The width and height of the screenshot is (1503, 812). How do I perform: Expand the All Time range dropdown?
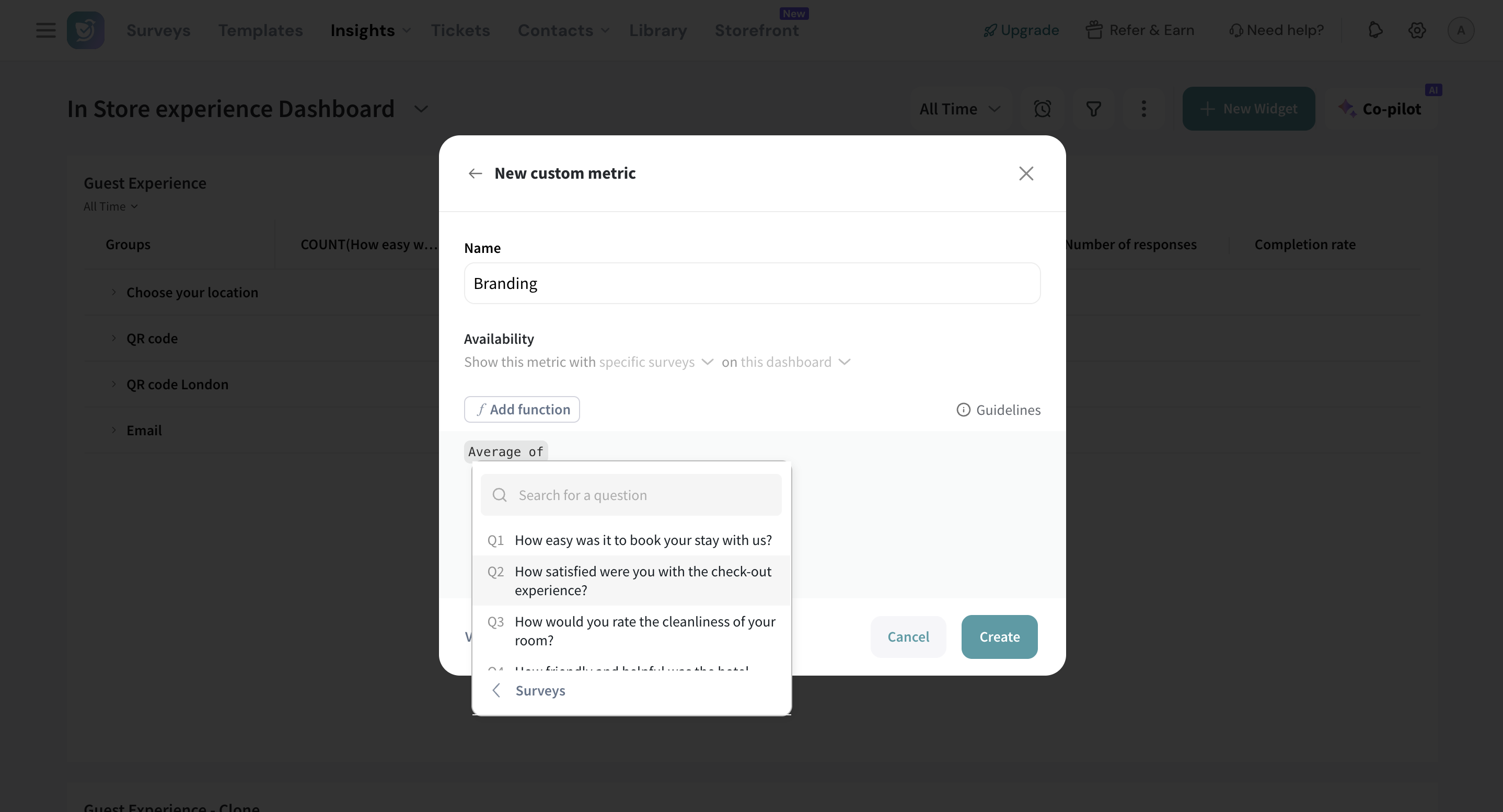click(960, 109)
